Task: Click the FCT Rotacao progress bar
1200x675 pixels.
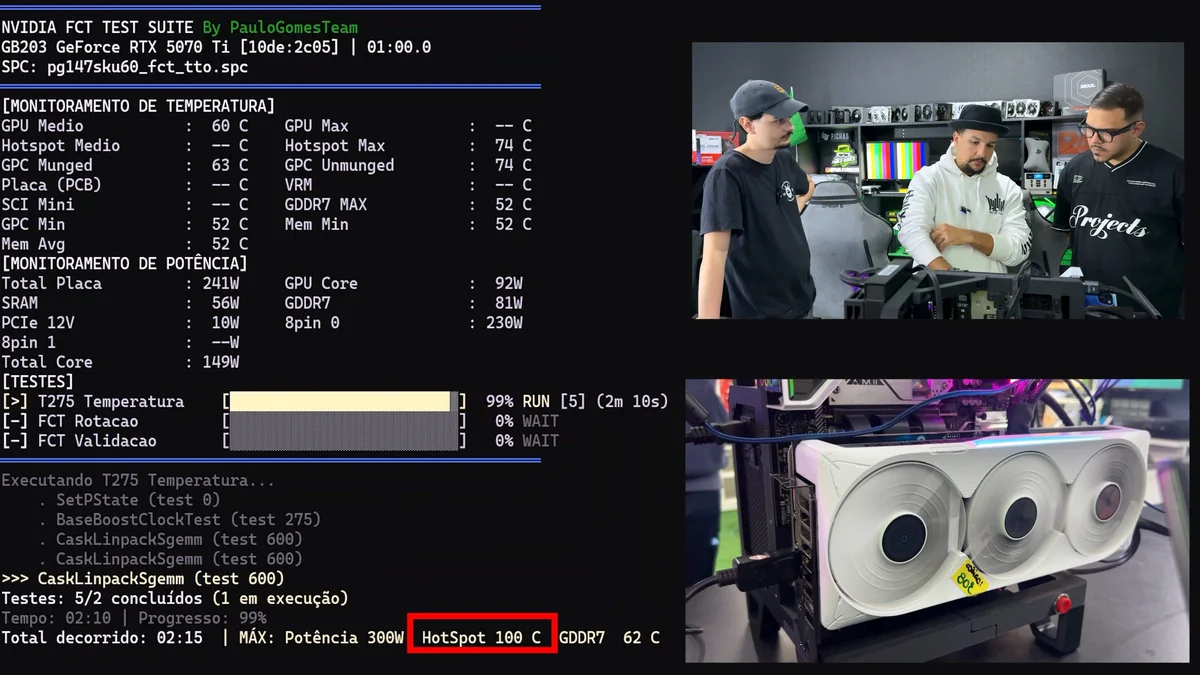Action: coord(345,421)
